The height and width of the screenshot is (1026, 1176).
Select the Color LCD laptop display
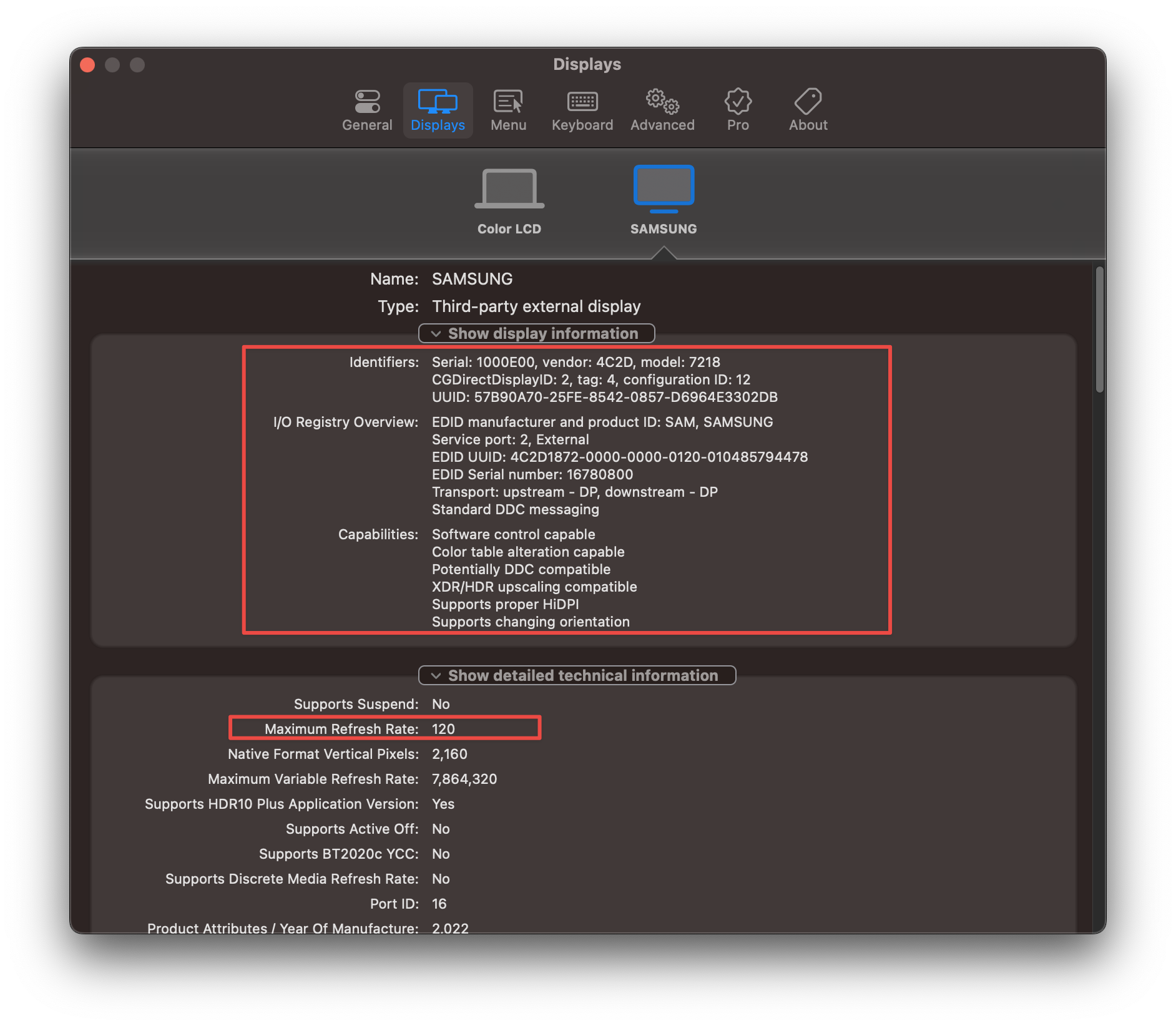509,201
